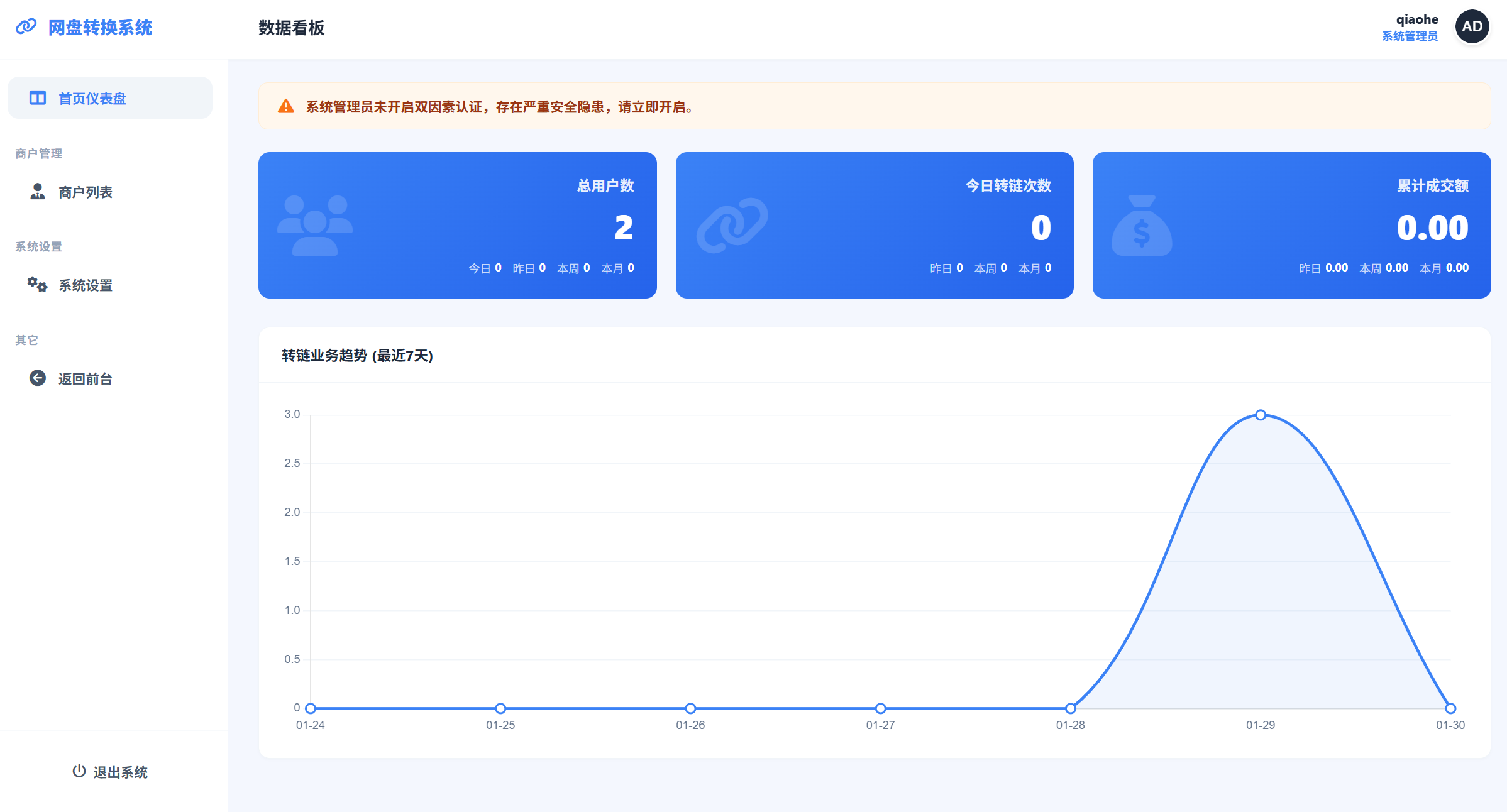Image resolution: width=1507 pixels, height=812 pixels.
Task: Click the back arrow icon beside 返回前台
Action: (x=38, y=378)
